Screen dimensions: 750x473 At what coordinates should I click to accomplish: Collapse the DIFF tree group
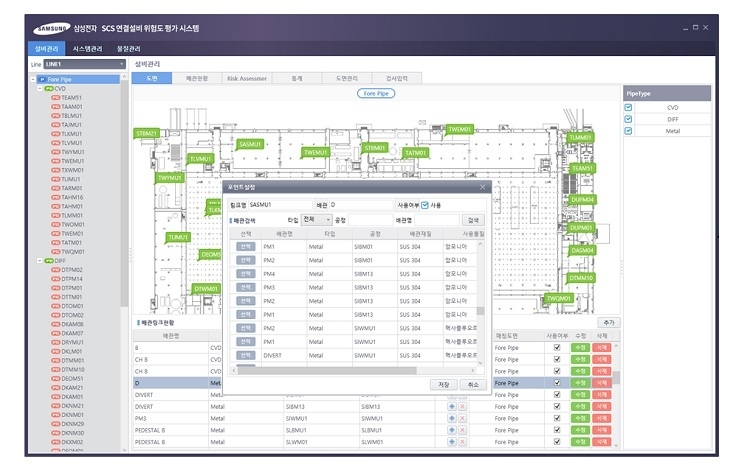pyautogui.click(x=40, y=261)
